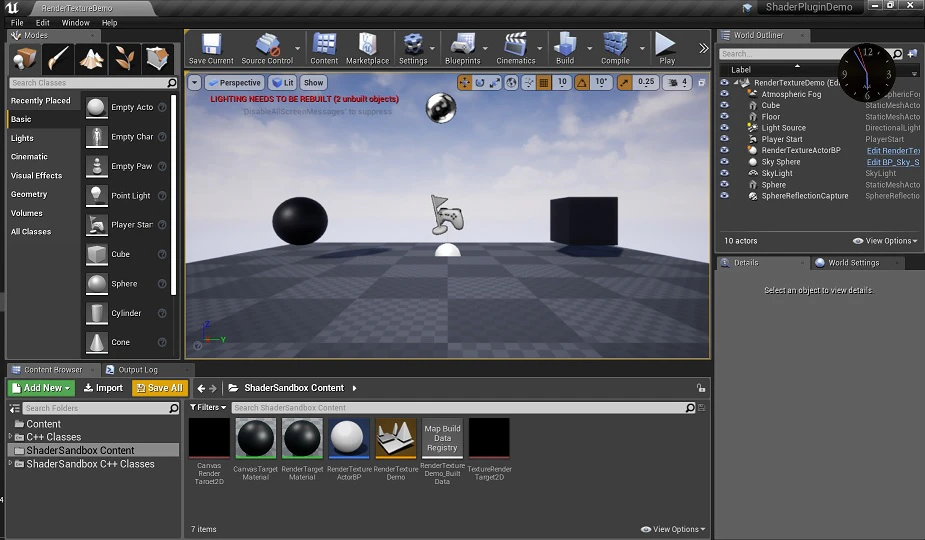This screenshot has height=540, width=925.
Task: Open the Edit BP_Sky_Sphere link
Action: point(893,162)
